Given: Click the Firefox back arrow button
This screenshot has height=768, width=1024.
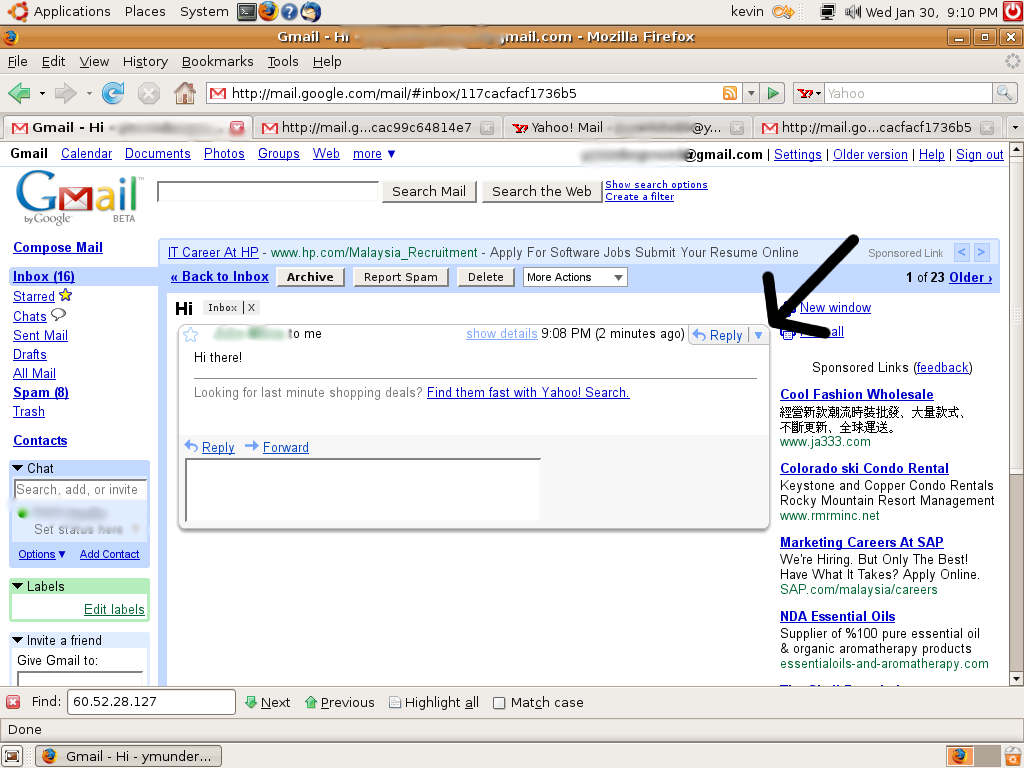Looking at the screenshot, I should point(20,93).
